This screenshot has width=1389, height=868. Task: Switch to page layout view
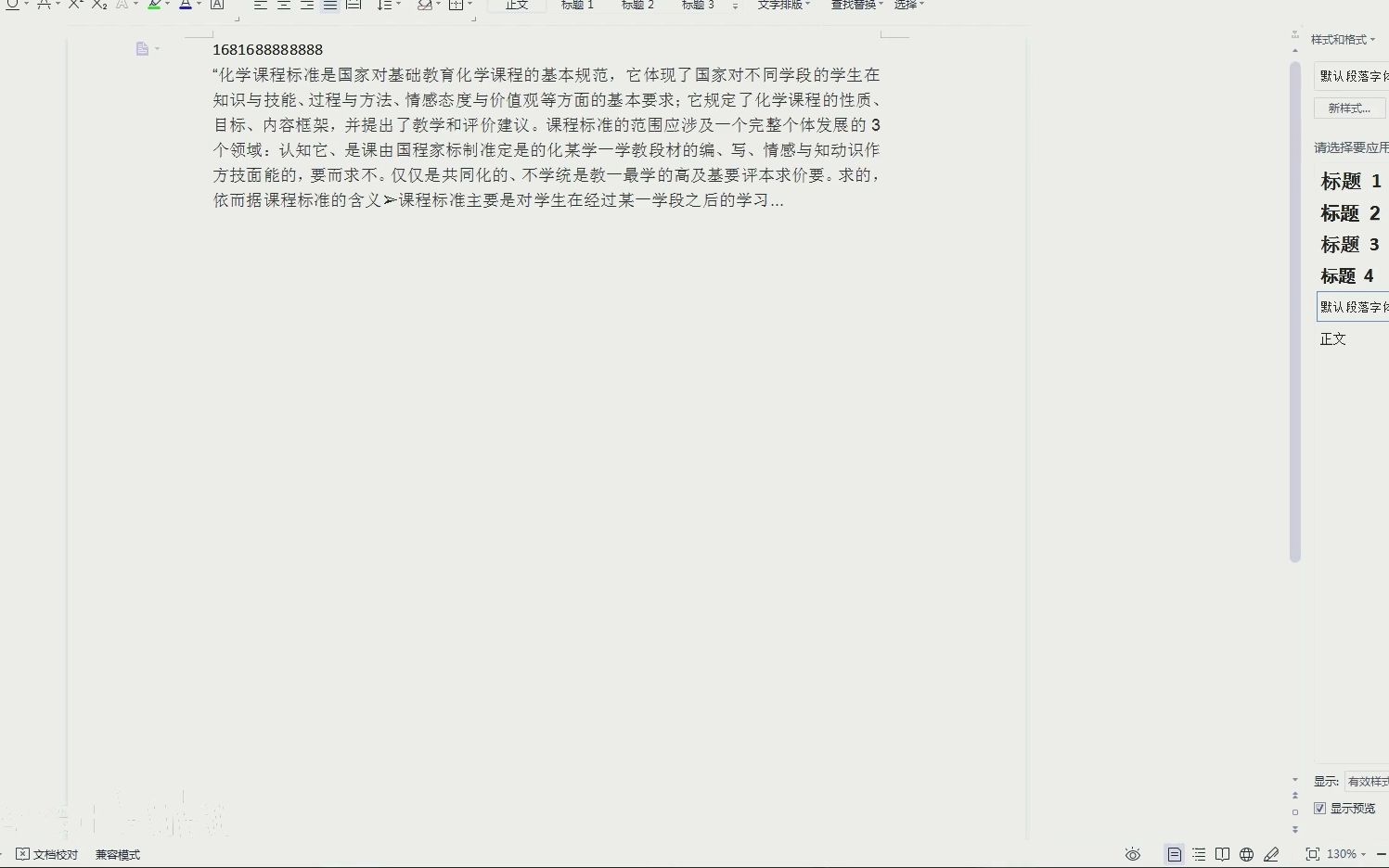pos(1175,854)
